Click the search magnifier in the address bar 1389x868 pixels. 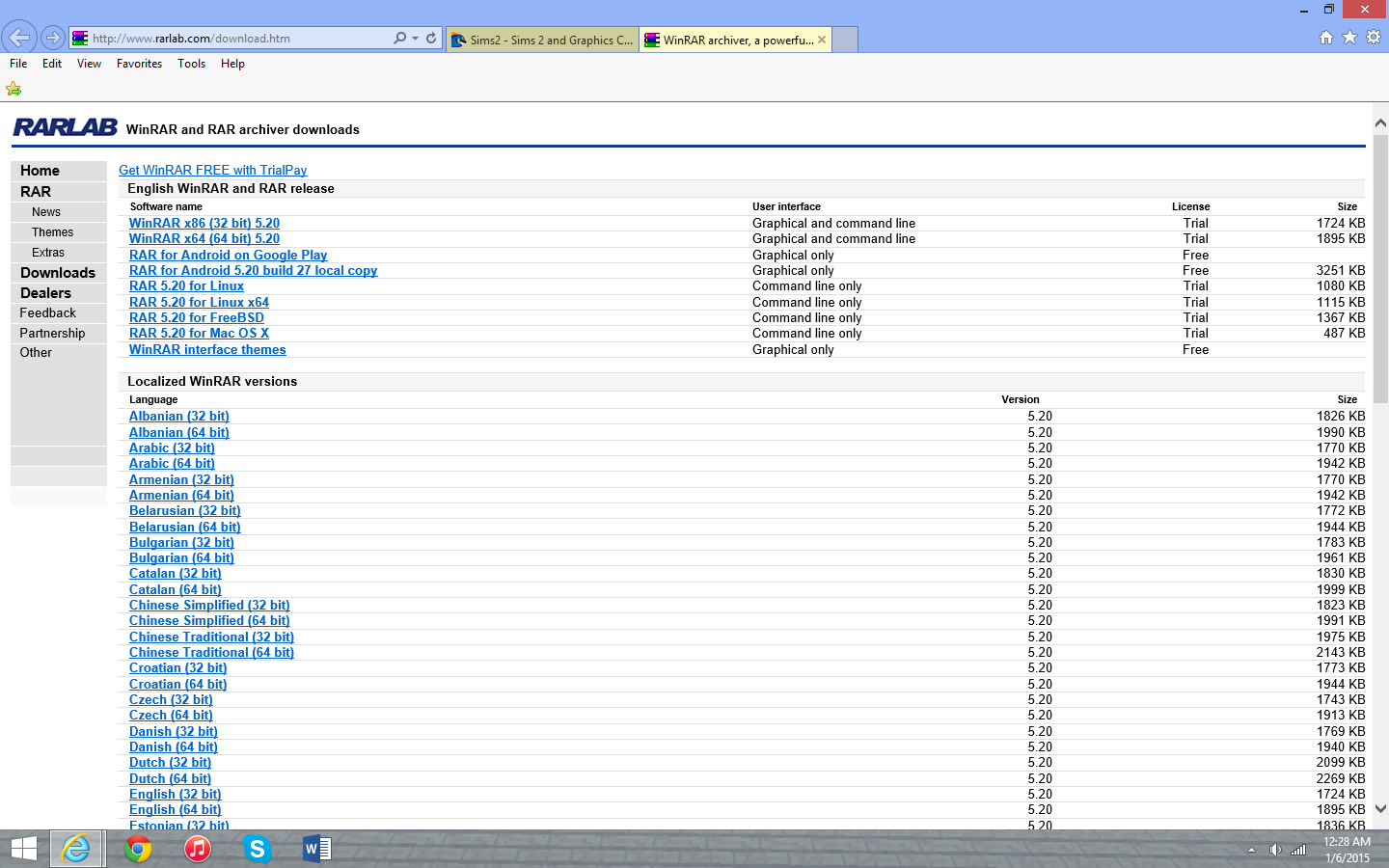pyautogui.click(x=399, y=39)
